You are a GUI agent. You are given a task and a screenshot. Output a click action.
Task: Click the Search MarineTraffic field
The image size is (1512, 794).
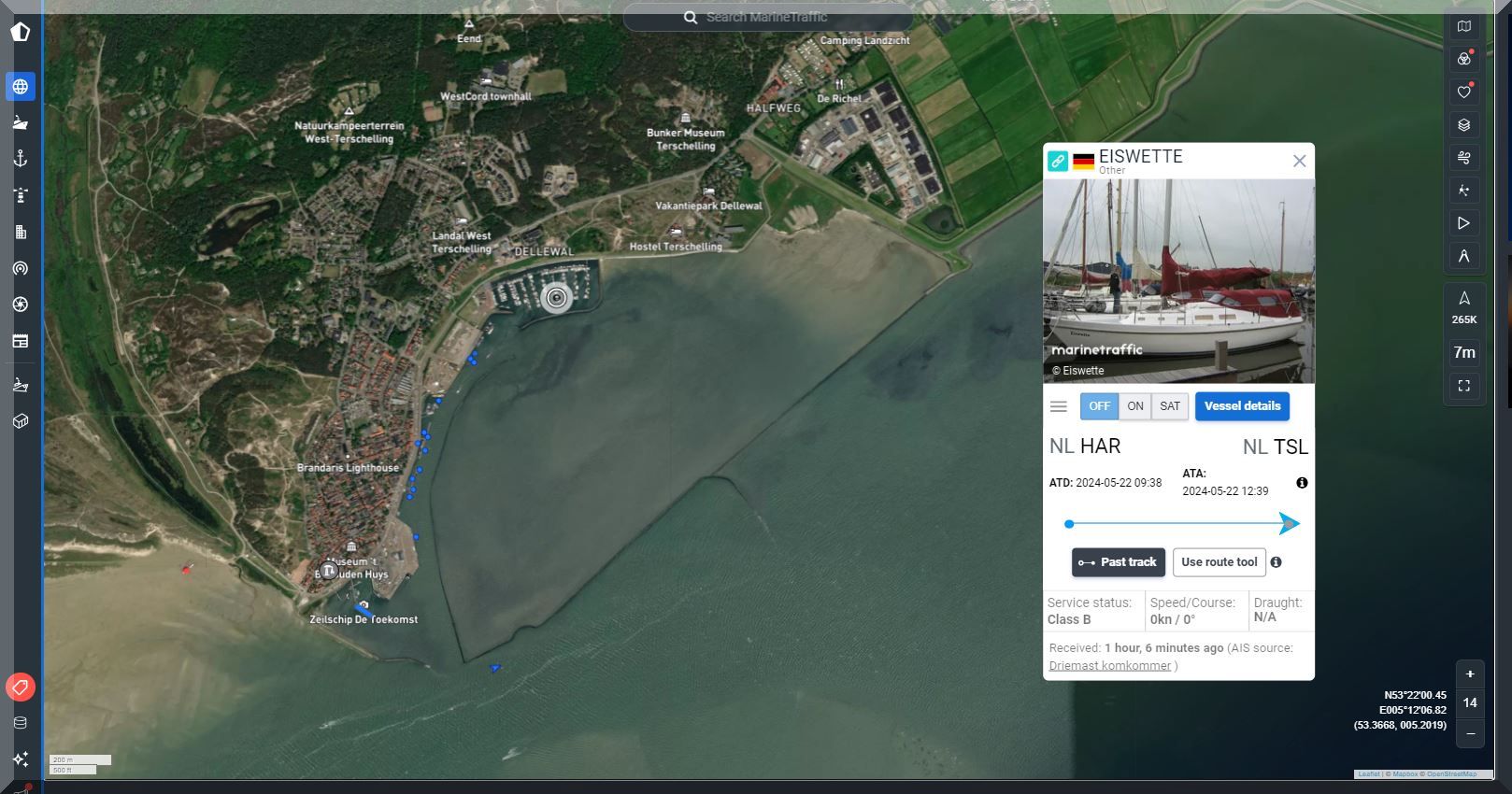766,17
